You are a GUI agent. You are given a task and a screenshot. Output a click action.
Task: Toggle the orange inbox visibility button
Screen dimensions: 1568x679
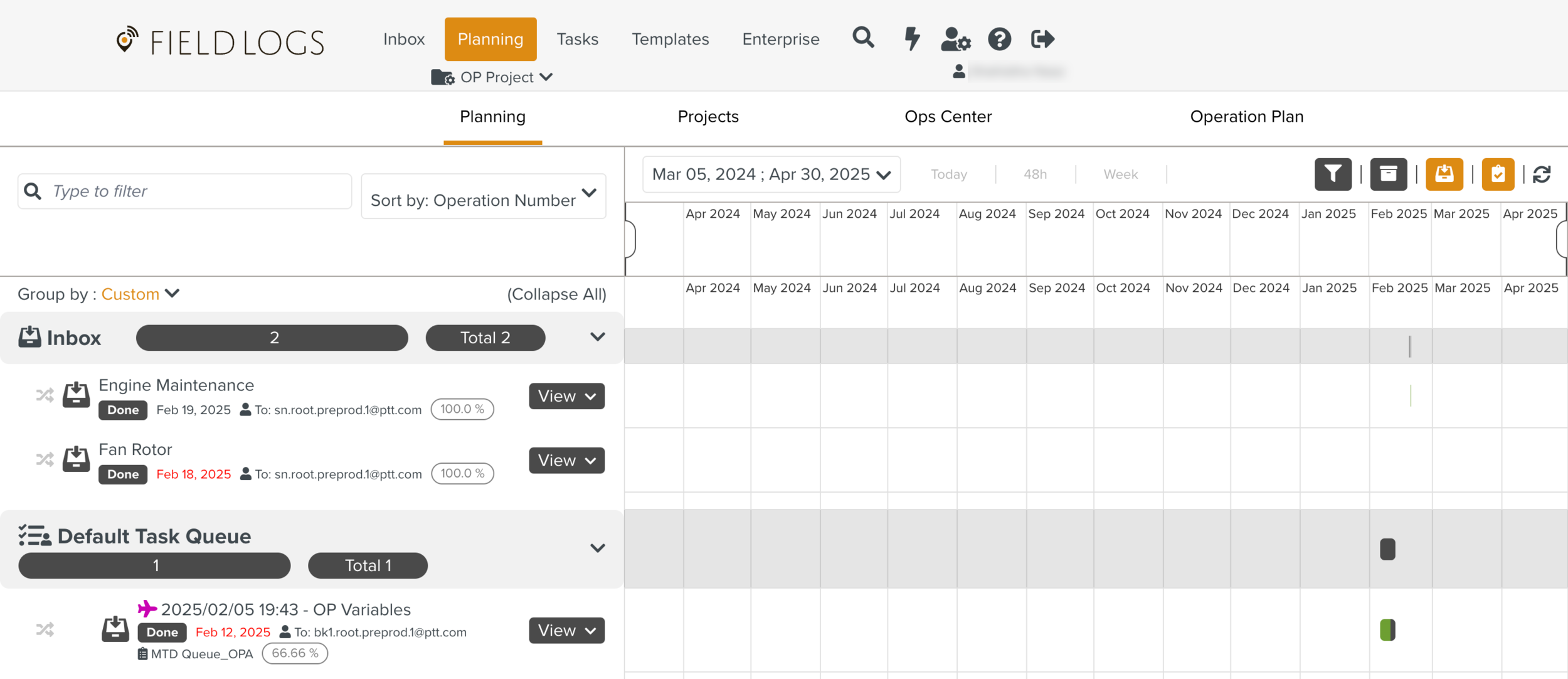[1444, 174]
